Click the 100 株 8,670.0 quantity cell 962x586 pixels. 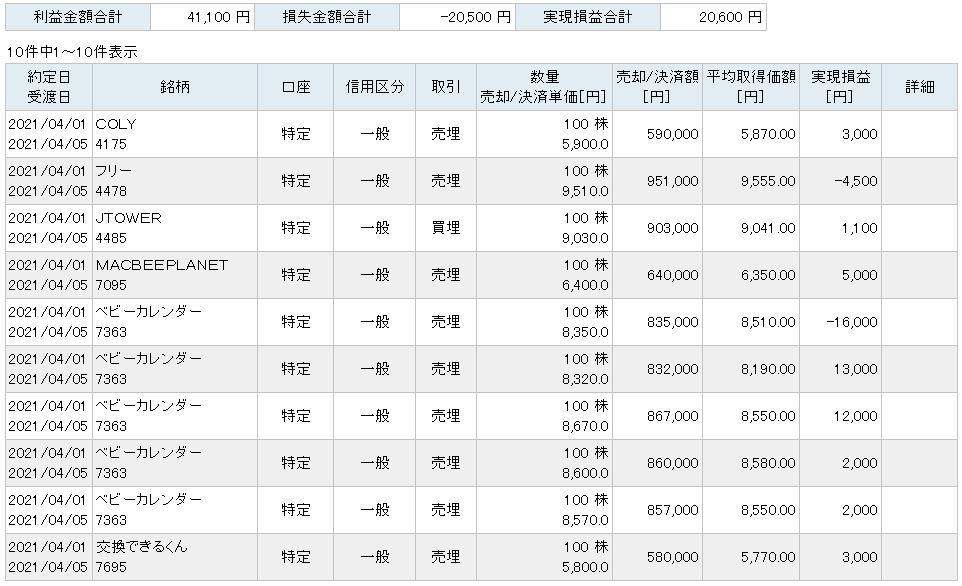544,416
